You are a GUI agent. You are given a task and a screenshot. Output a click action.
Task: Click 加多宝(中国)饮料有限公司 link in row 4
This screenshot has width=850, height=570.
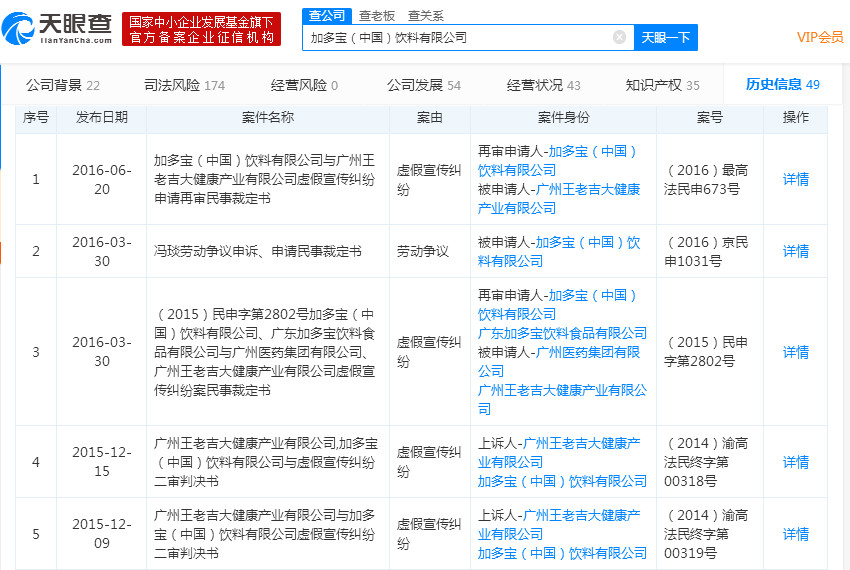point(562,481)
